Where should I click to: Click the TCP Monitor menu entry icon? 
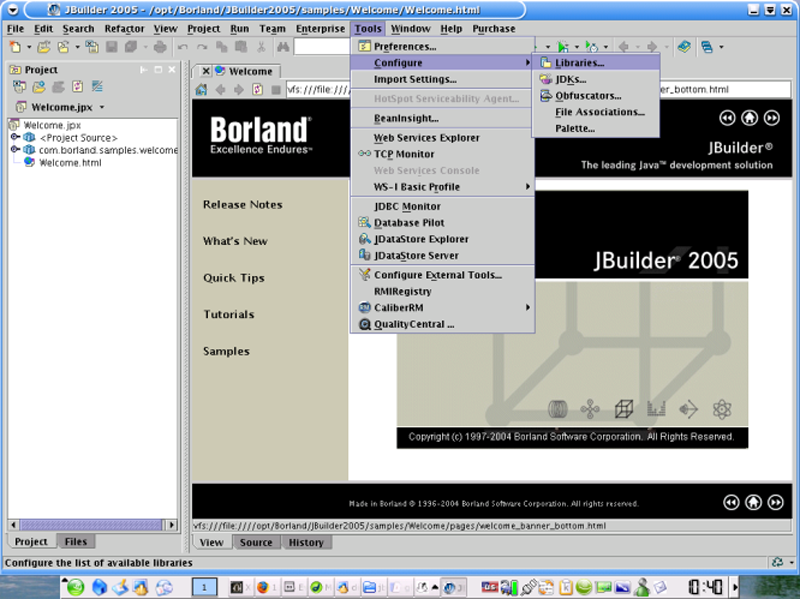click(364, 154)
